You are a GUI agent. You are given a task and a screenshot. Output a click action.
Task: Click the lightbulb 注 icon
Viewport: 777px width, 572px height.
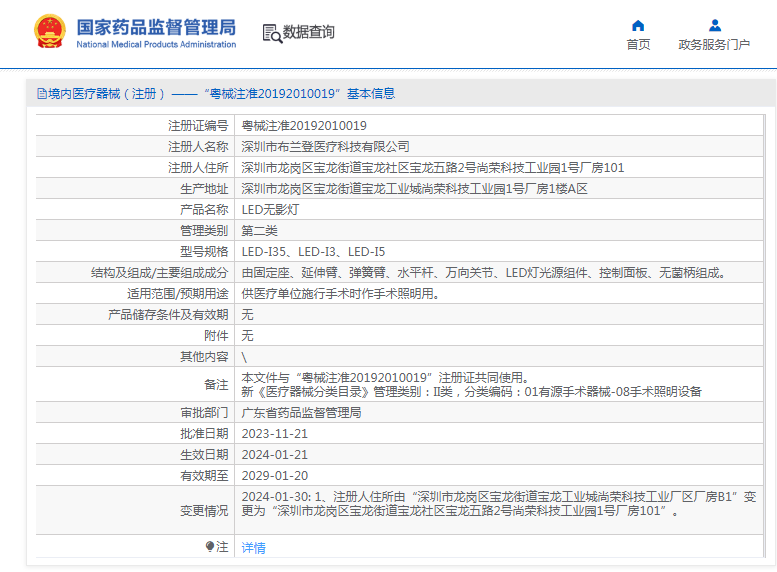[210, 546]
